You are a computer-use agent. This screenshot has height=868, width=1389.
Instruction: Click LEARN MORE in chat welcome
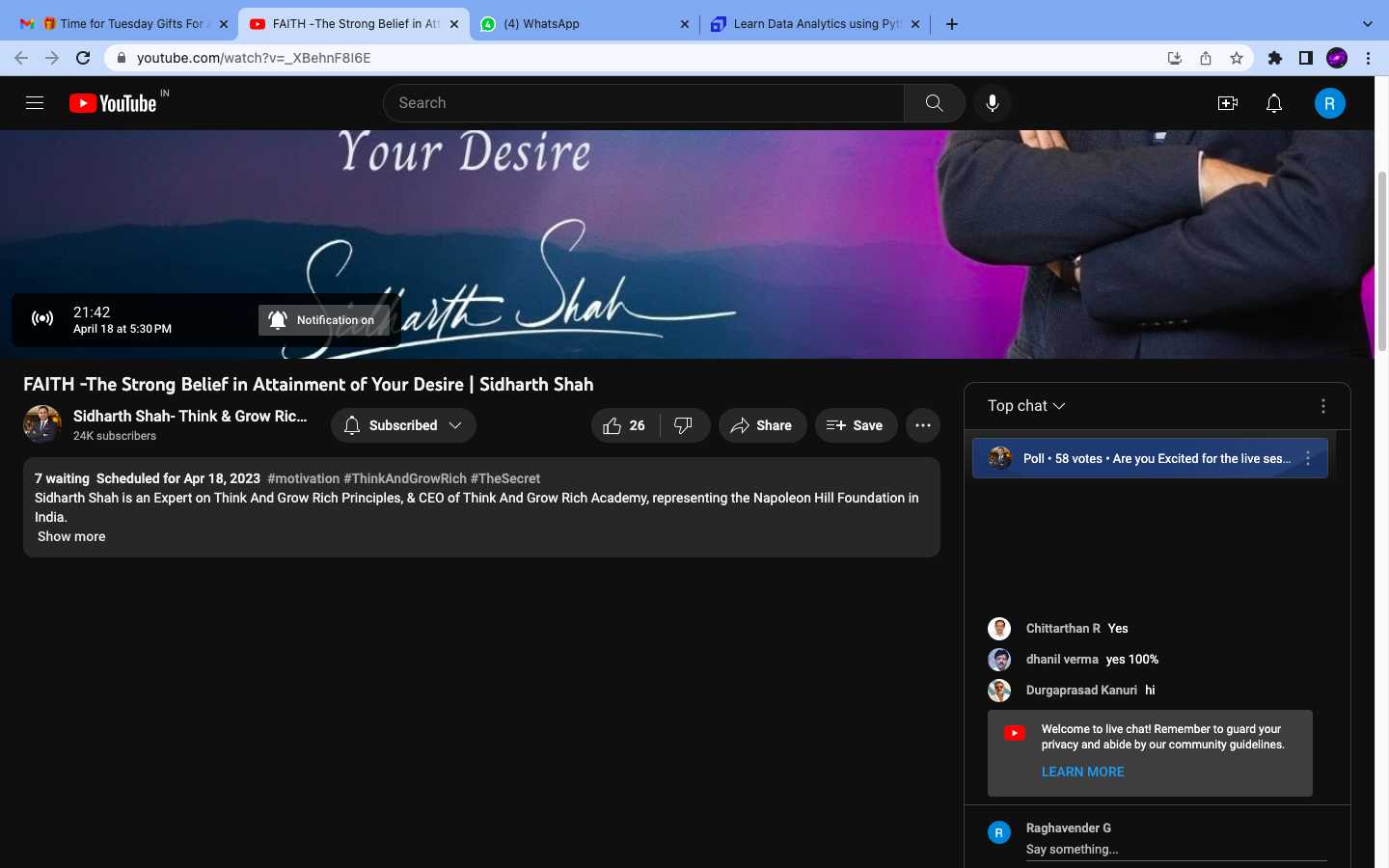pyautogui.click(x=1082, y=772)
